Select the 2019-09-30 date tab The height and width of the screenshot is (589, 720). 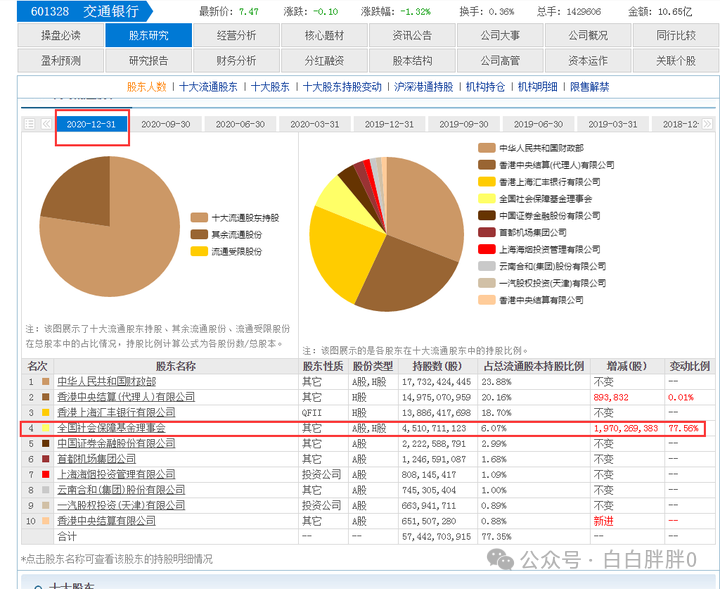[464, 124]
